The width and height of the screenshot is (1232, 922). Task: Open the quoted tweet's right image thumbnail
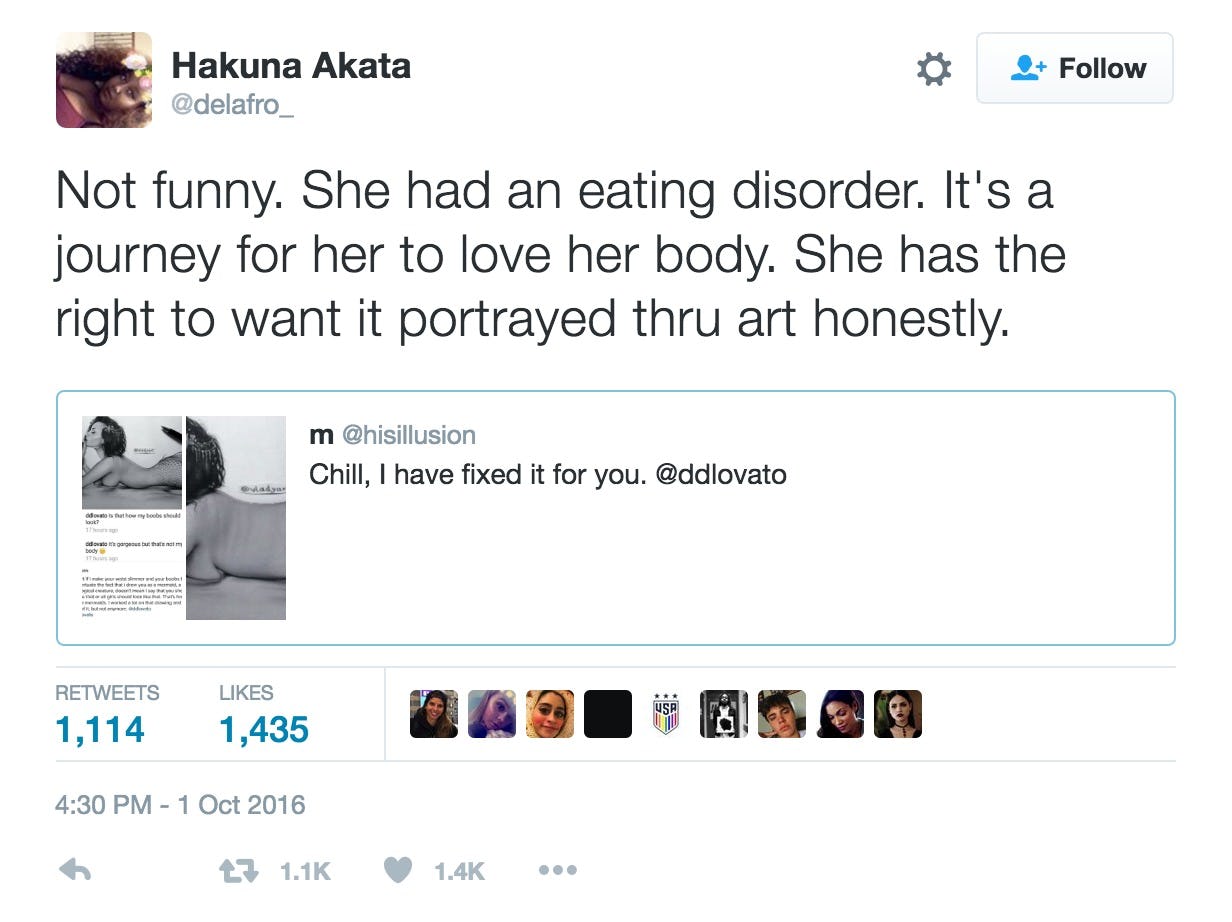[x=236, y=517]
